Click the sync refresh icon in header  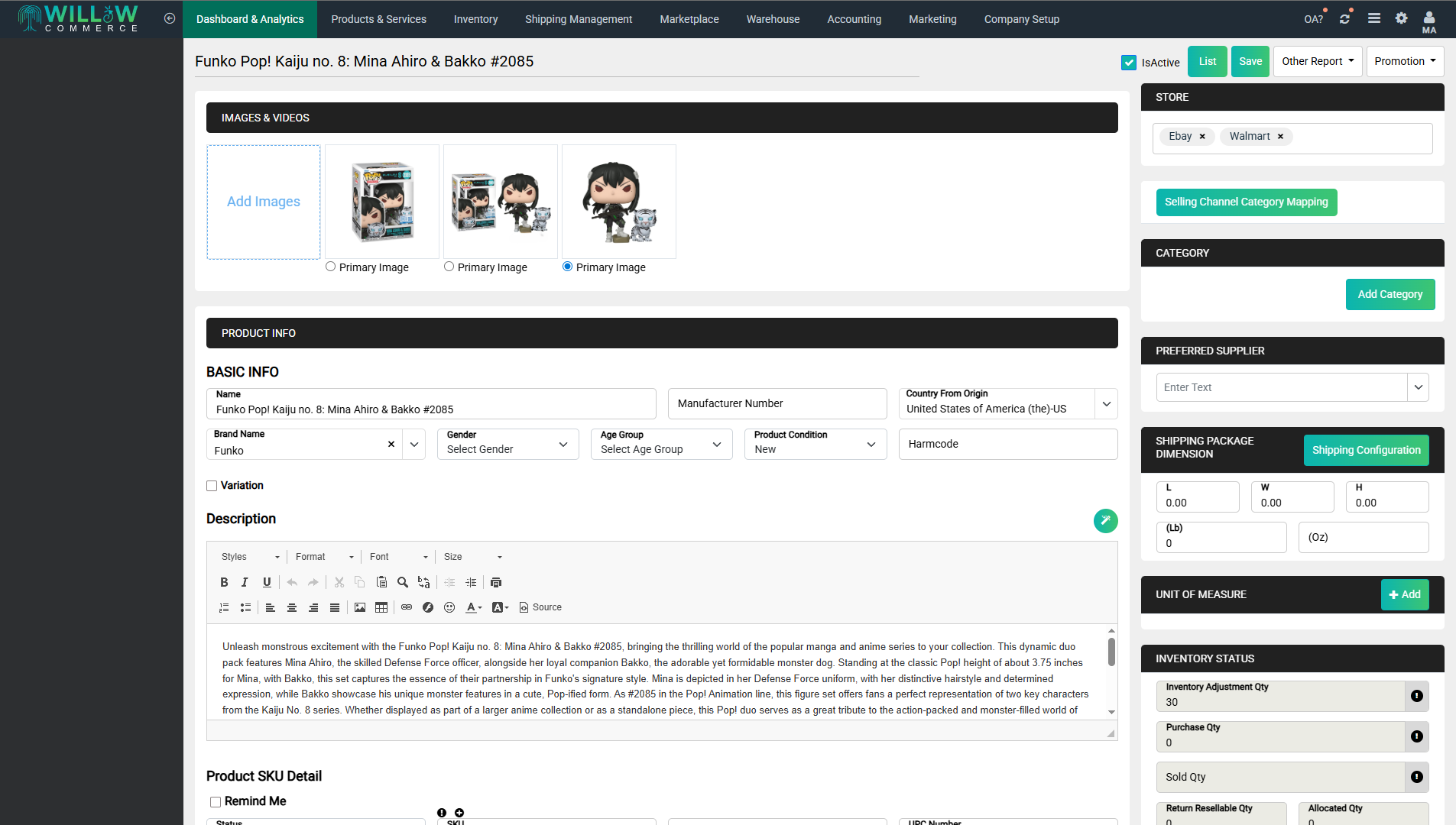tap(1344, 18)
